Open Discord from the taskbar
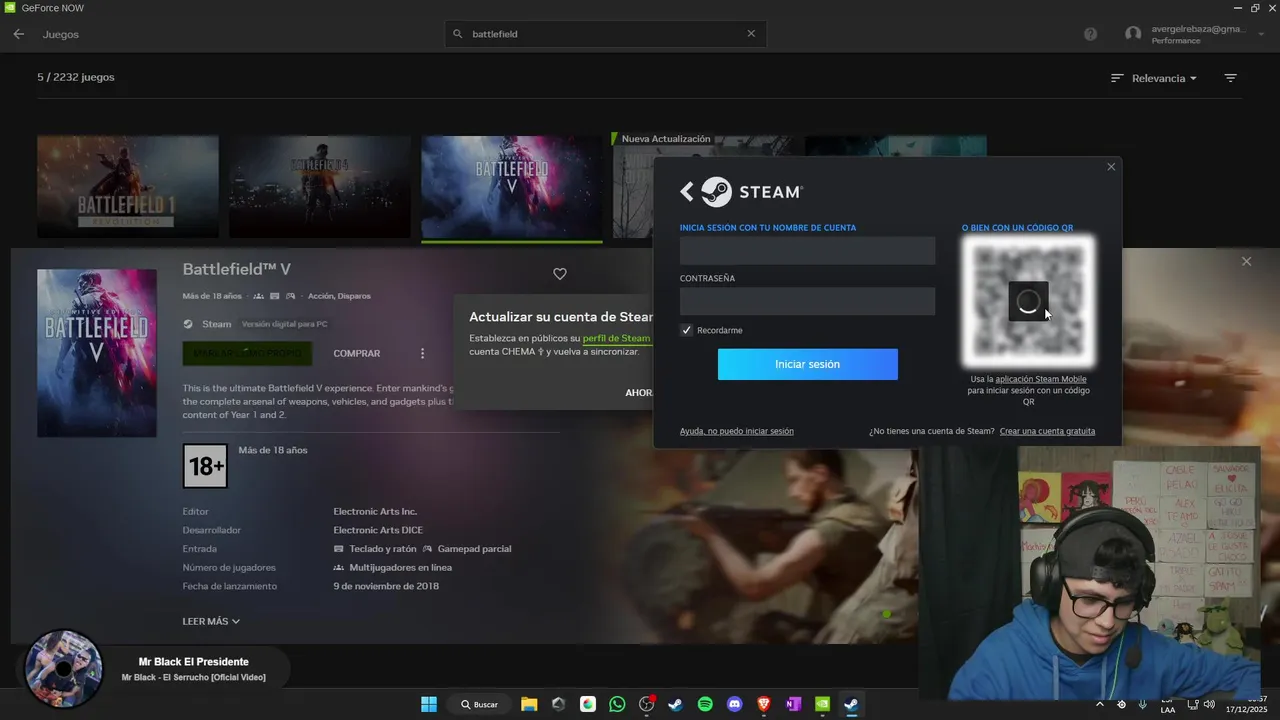Viewport: 1280px width, 720px height. (735, 704)
